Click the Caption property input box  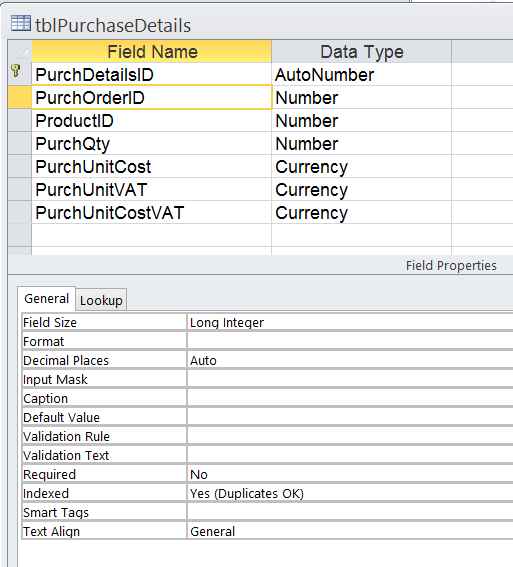coord(350,398)
